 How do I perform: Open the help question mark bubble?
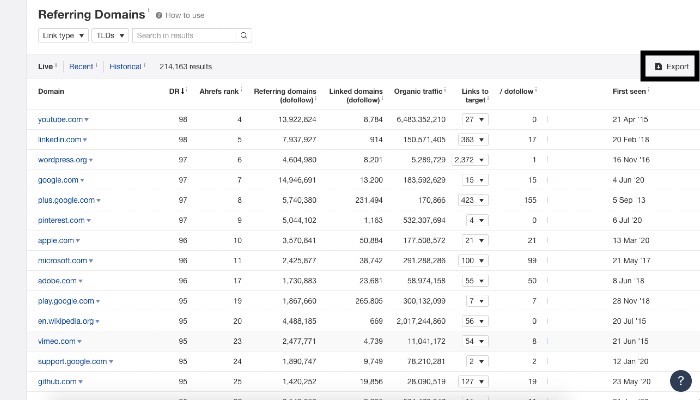pyautogui.click(x=679, y=381)
